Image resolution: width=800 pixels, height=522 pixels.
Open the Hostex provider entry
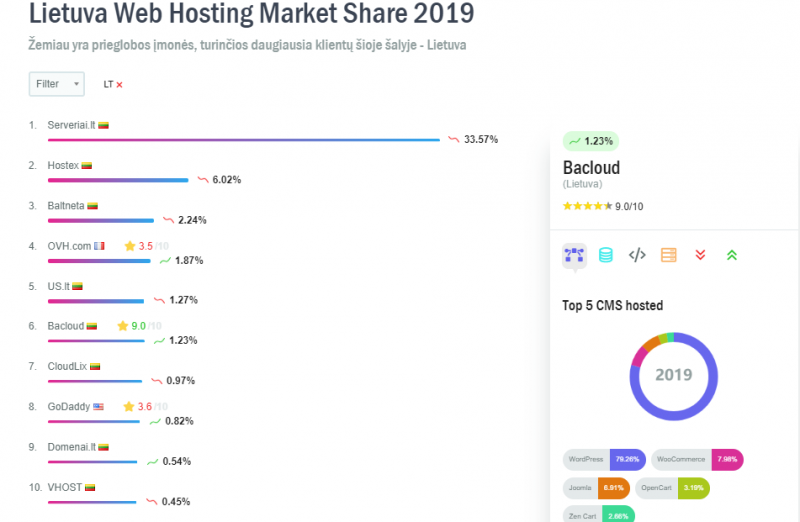tap(63, 165)
